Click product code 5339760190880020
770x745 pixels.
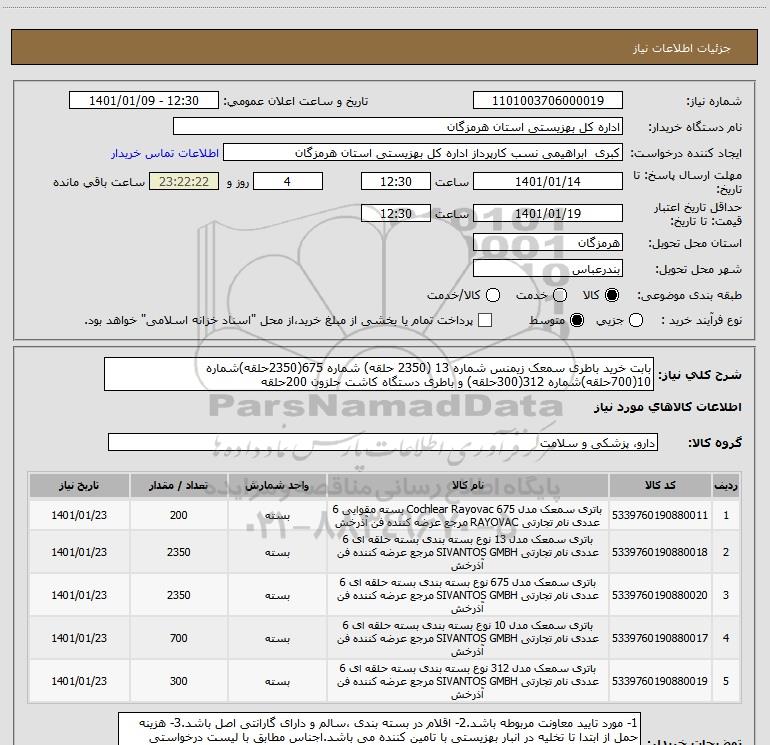pos(660,595)
